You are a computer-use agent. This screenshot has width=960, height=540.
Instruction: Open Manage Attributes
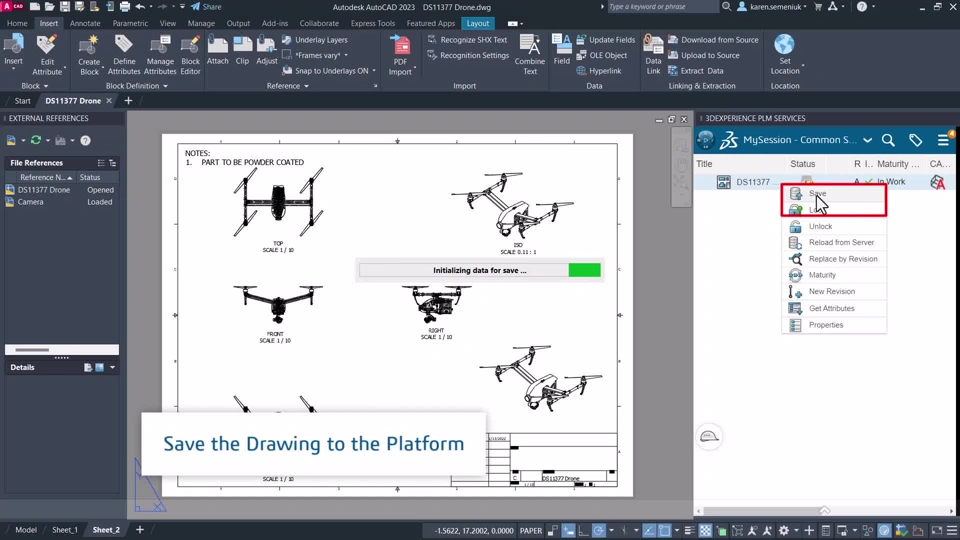coord(160,54)
